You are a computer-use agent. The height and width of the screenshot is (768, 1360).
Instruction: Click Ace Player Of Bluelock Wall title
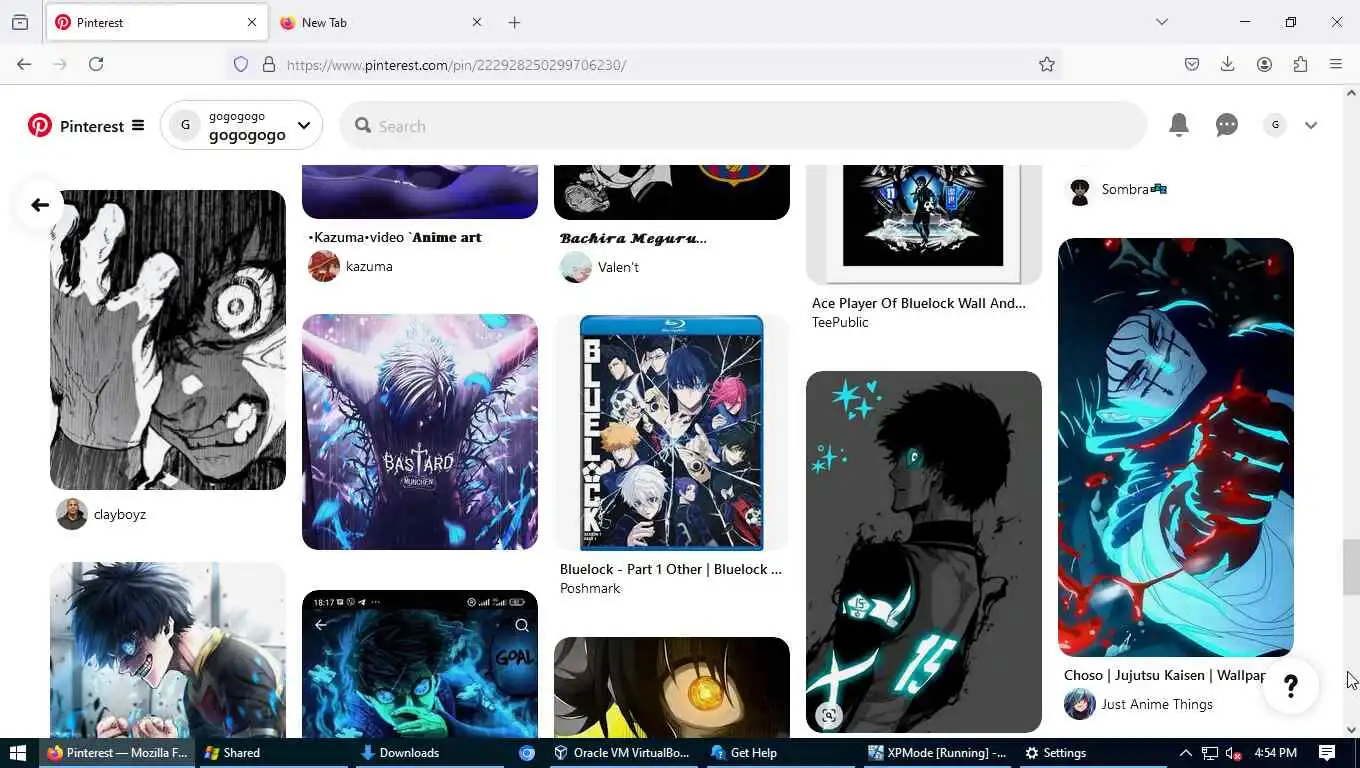point(919,303)
